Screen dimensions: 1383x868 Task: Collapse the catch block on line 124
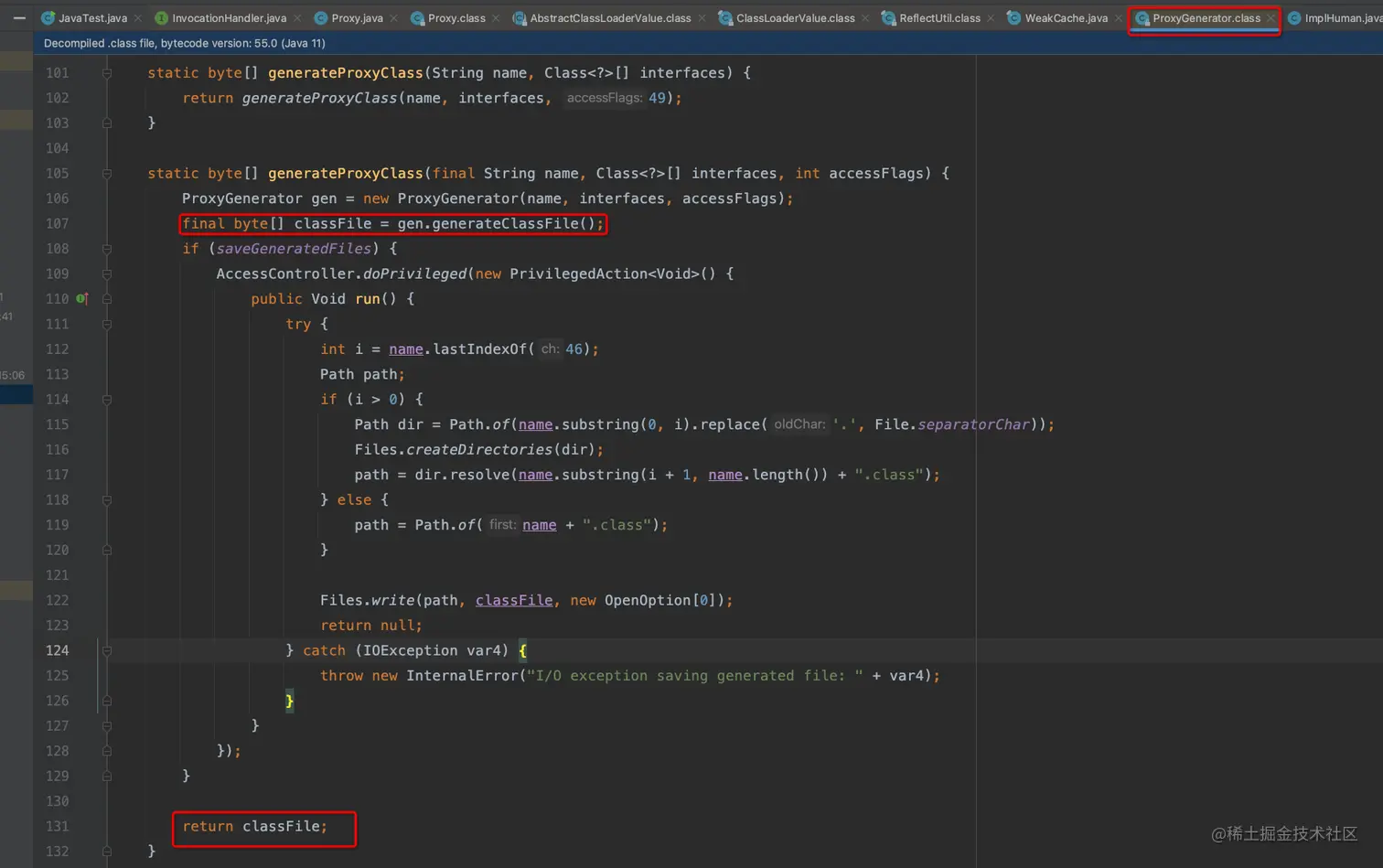click(107, 650)
